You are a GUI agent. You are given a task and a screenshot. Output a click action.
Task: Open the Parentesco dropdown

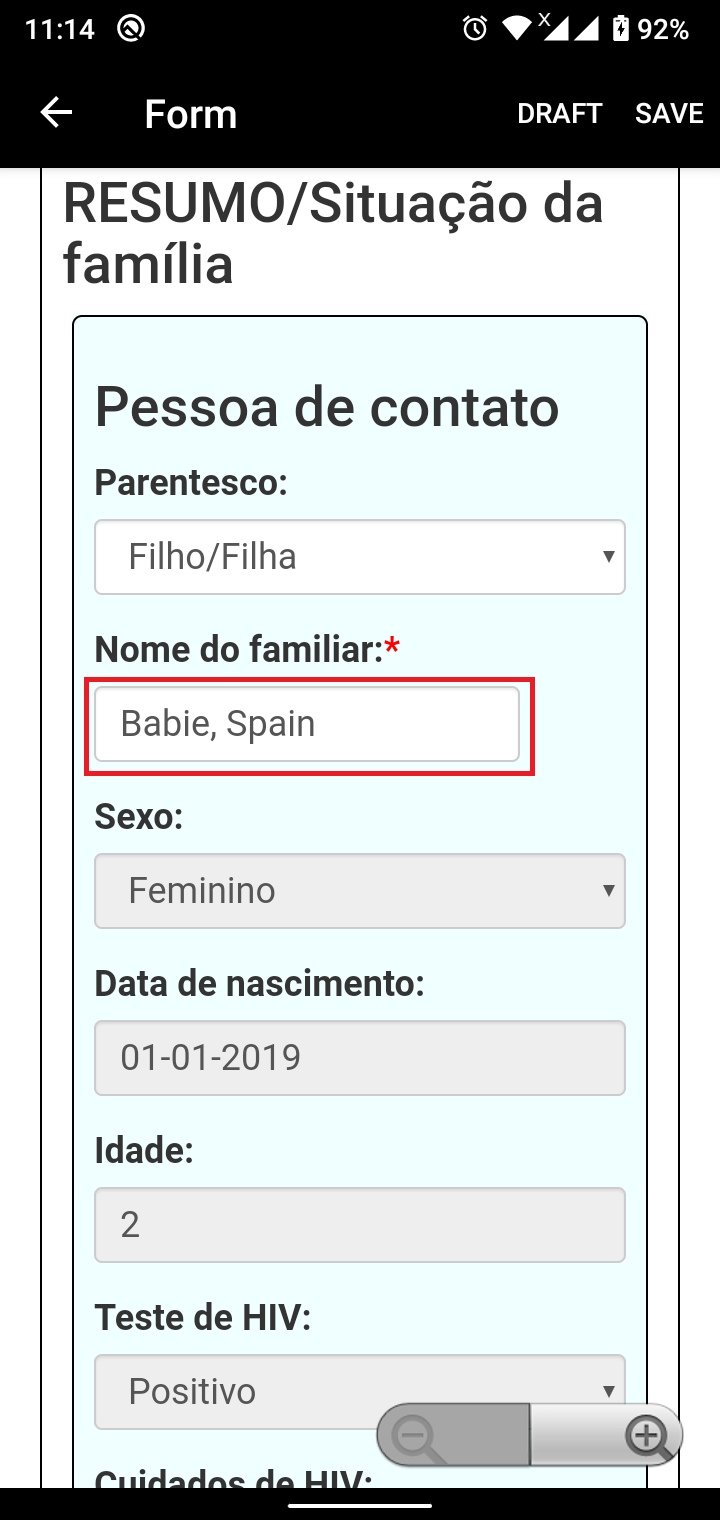[360, 556]
